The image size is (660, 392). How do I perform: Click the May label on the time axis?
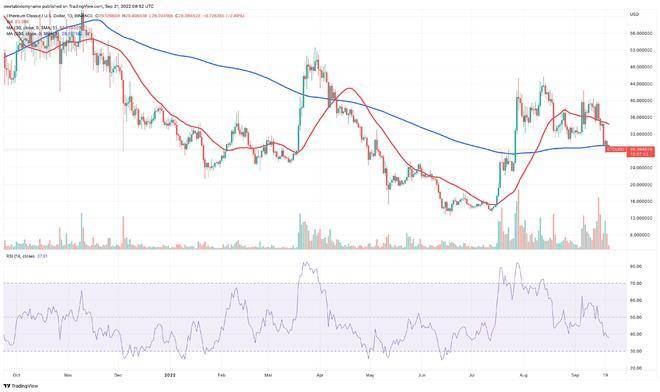point(370,374)
